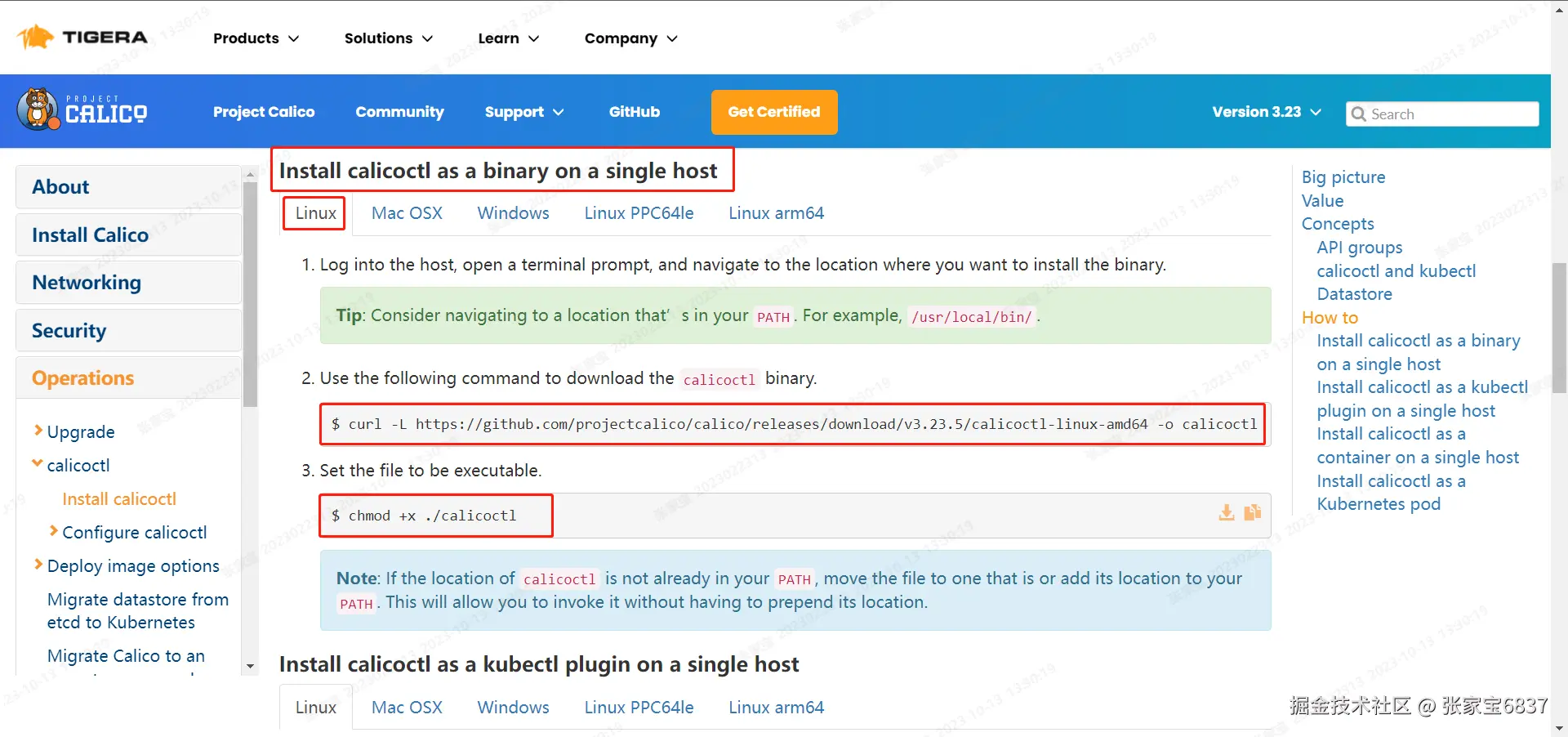Select Windows tab under kubectl plugin section
1568x737 pixels.
pos(513,708)
